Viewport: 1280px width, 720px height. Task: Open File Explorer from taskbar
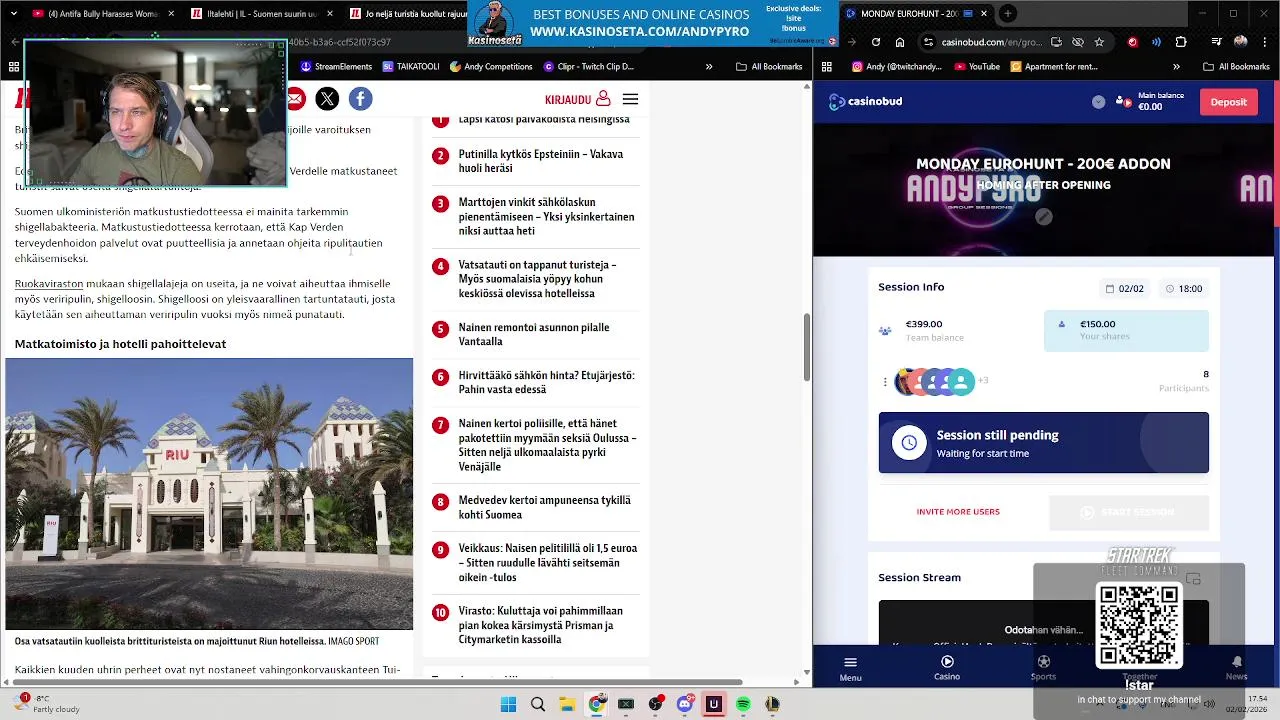tap(566, 704)
